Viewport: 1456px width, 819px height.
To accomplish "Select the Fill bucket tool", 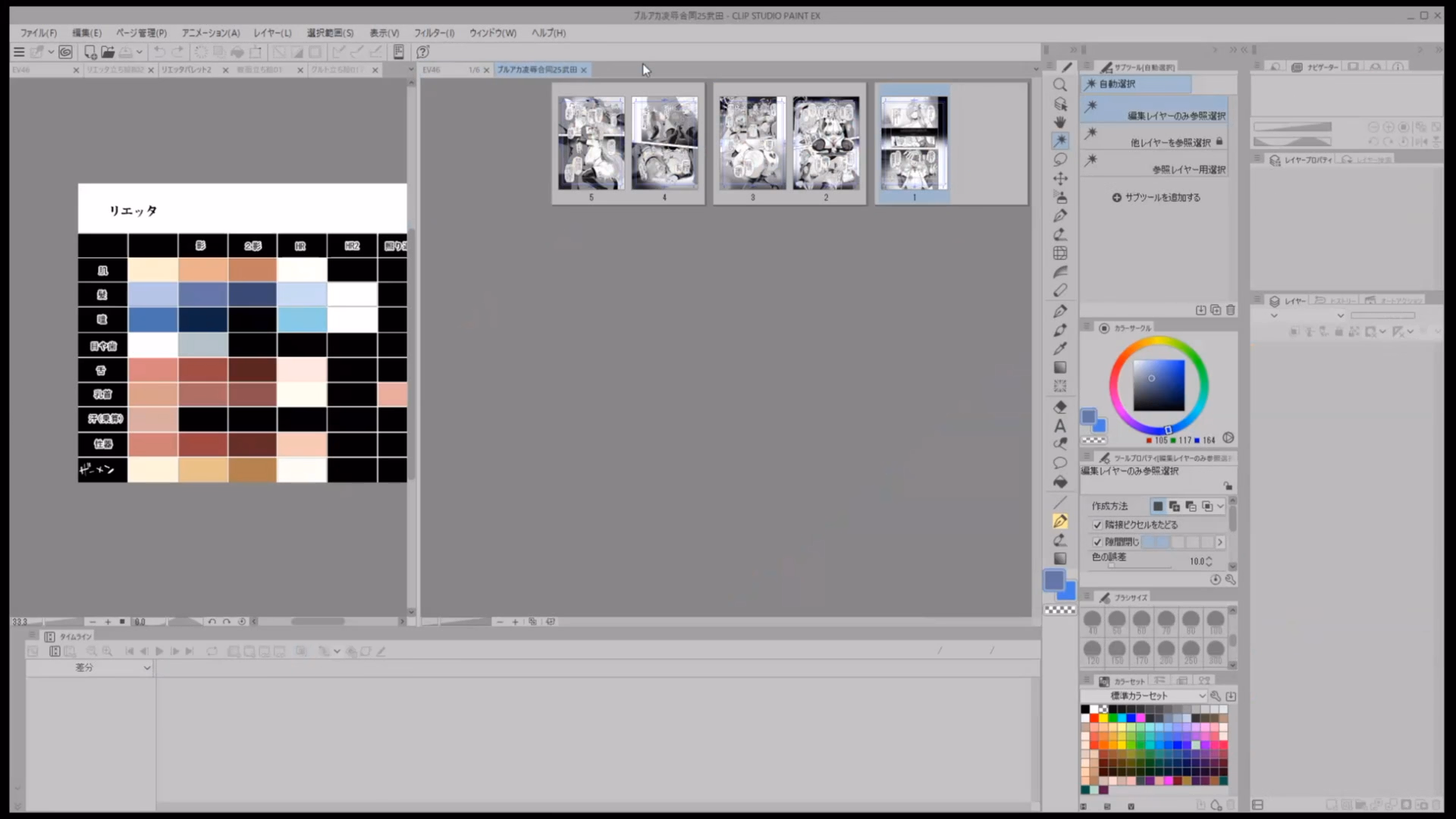I will [x=1060, y=482].
